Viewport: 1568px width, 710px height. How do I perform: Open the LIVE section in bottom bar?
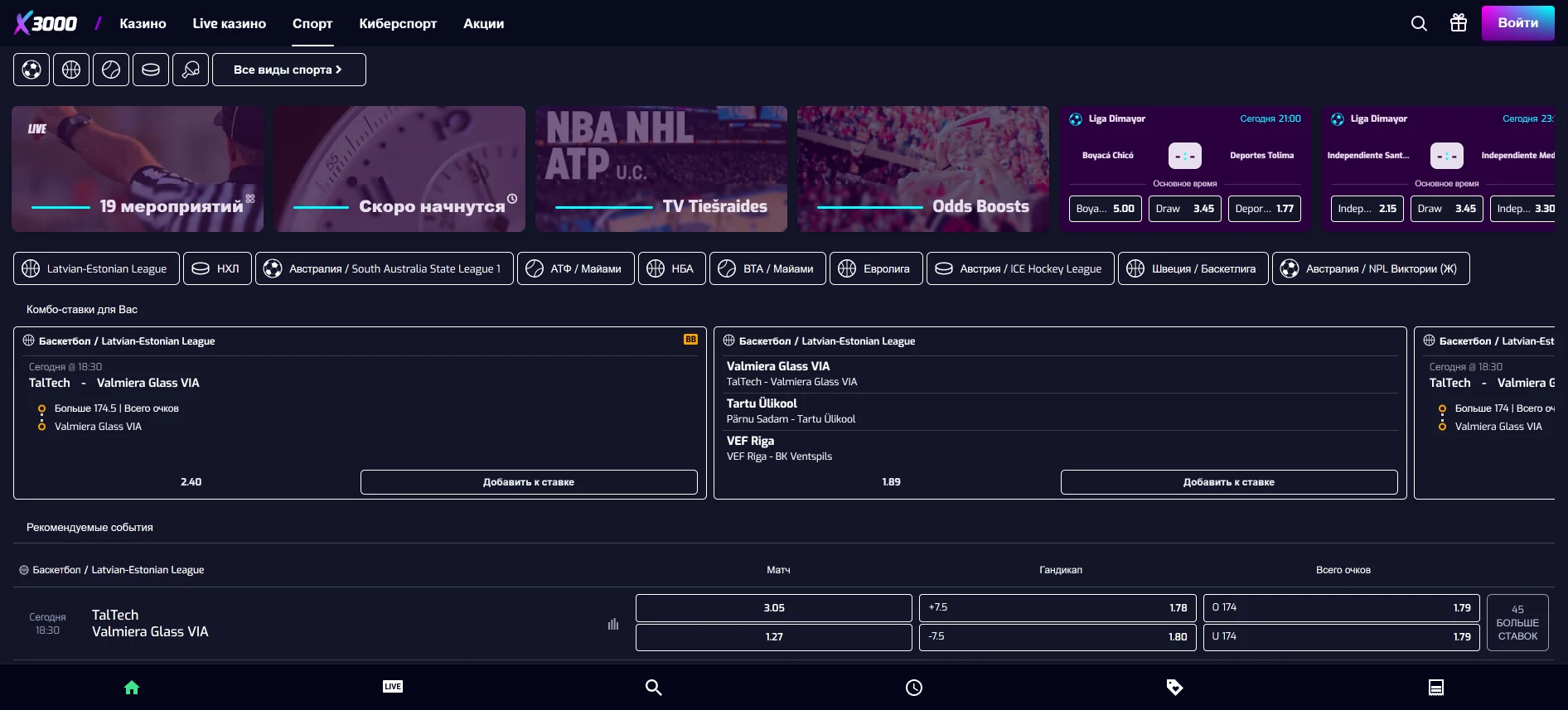click(393, 687)
